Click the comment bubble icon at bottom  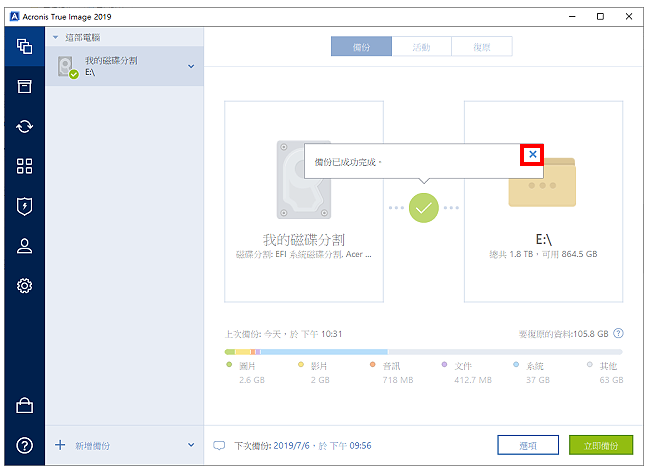coord(219,446)
